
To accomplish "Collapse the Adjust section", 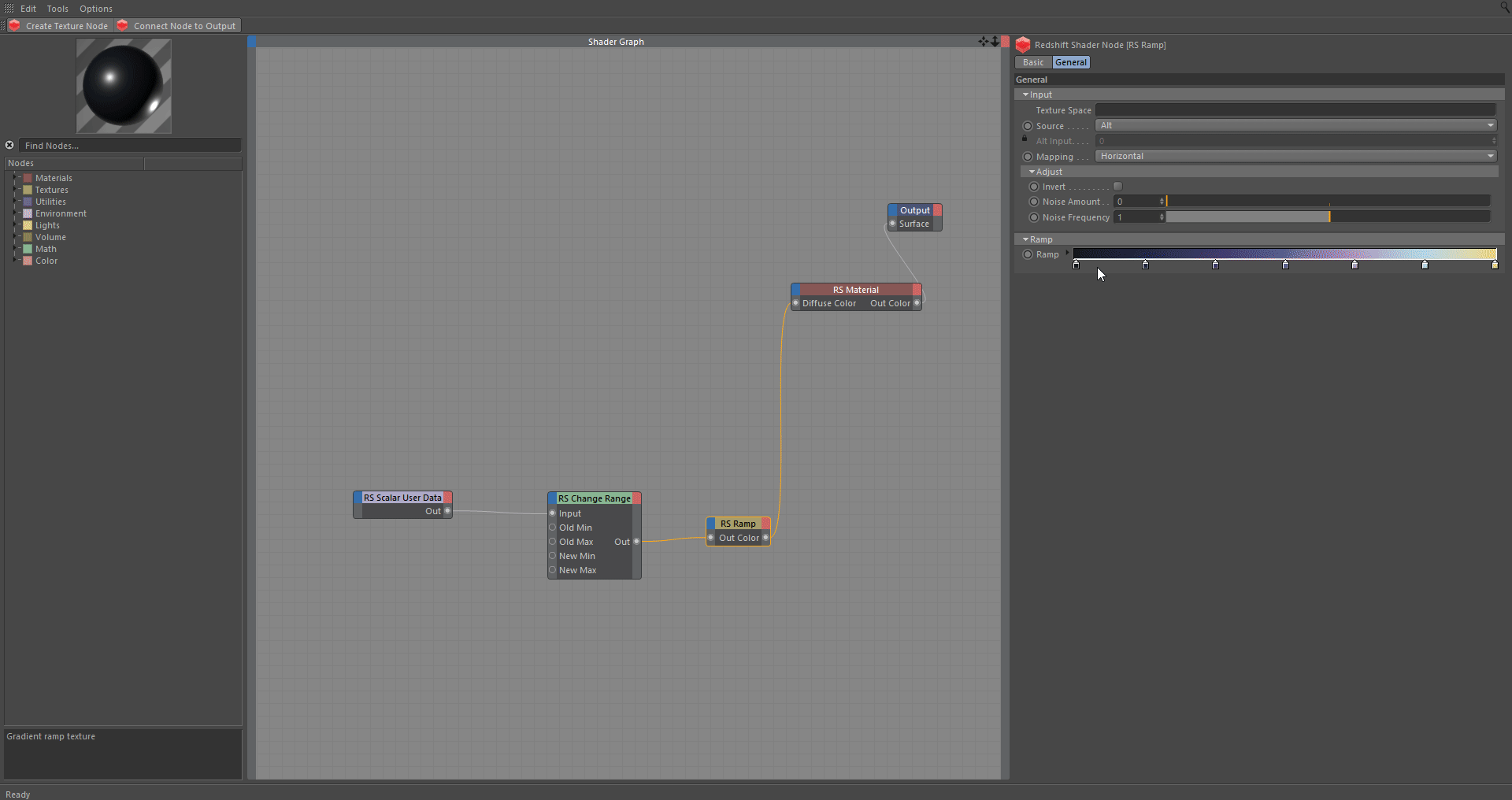I will point(1032,172).
